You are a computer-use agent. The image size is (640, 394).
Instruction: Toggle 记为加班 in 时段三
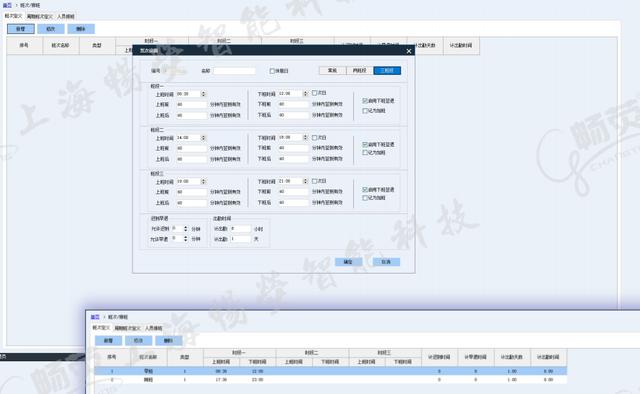365,198
